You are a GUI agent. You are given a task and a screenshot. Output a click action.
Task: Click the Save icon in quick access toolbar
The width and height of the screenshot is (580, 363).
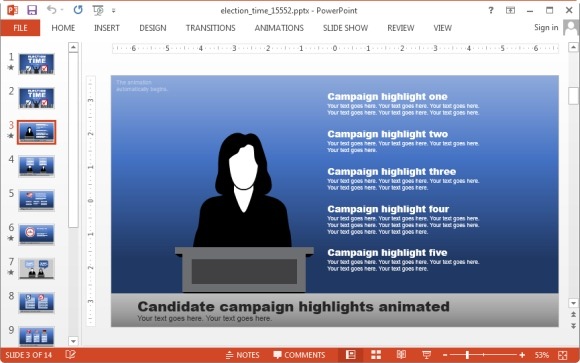pyautogui.click(x=32, y=10)
